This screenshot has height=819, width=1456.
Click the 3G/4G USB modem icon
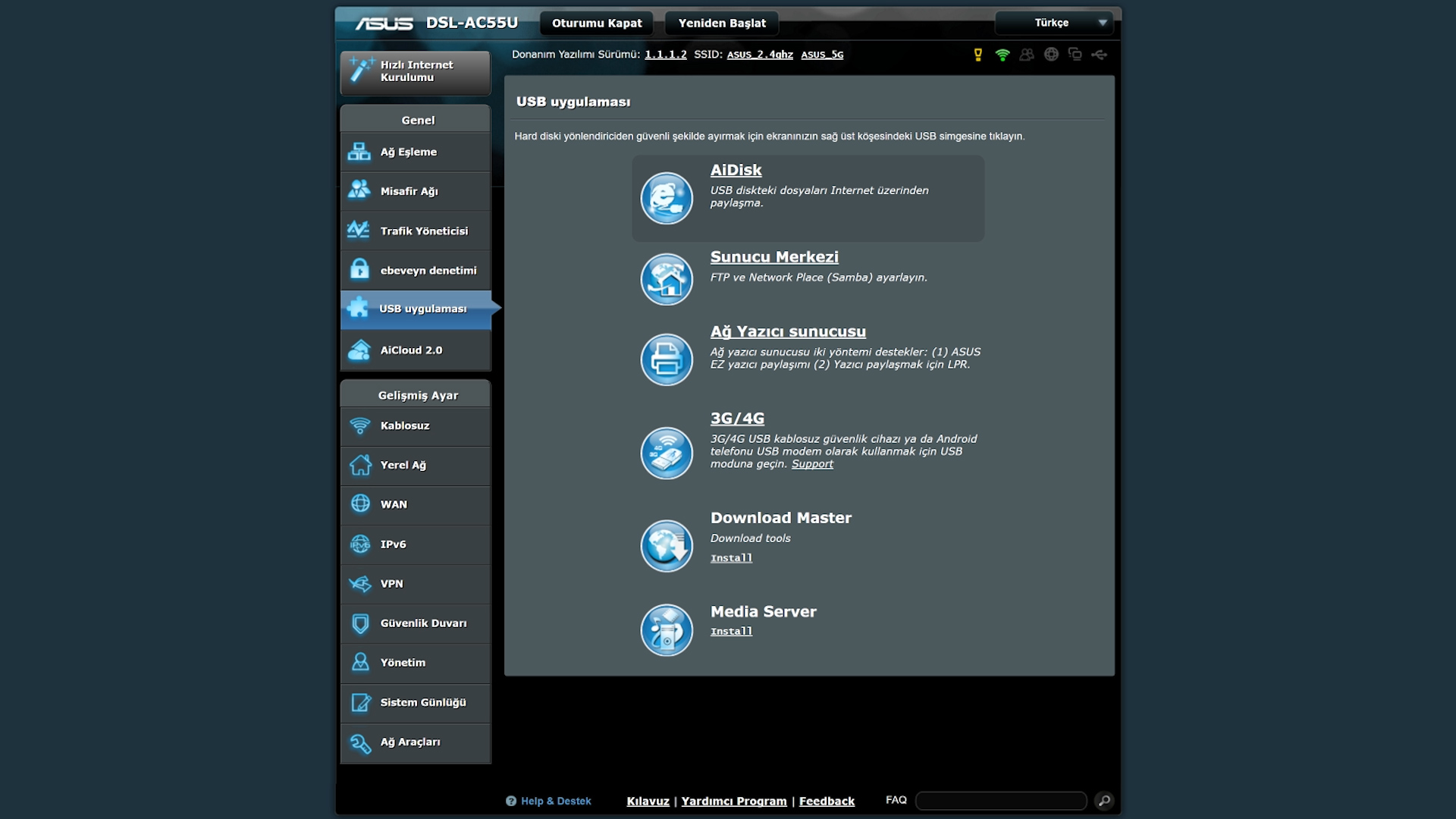[x=667, y=453]
